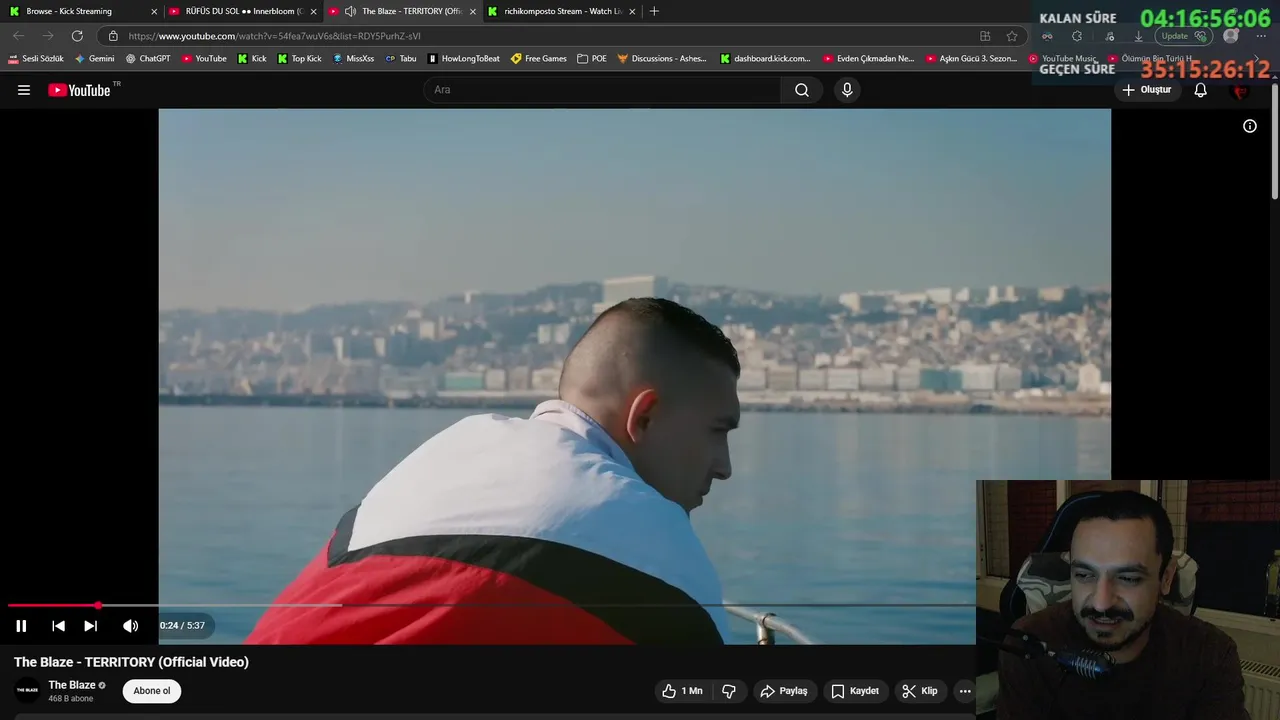Screen dimensions: 1280x720
Task: Seek using the red video progress bar
Action: 53,605
